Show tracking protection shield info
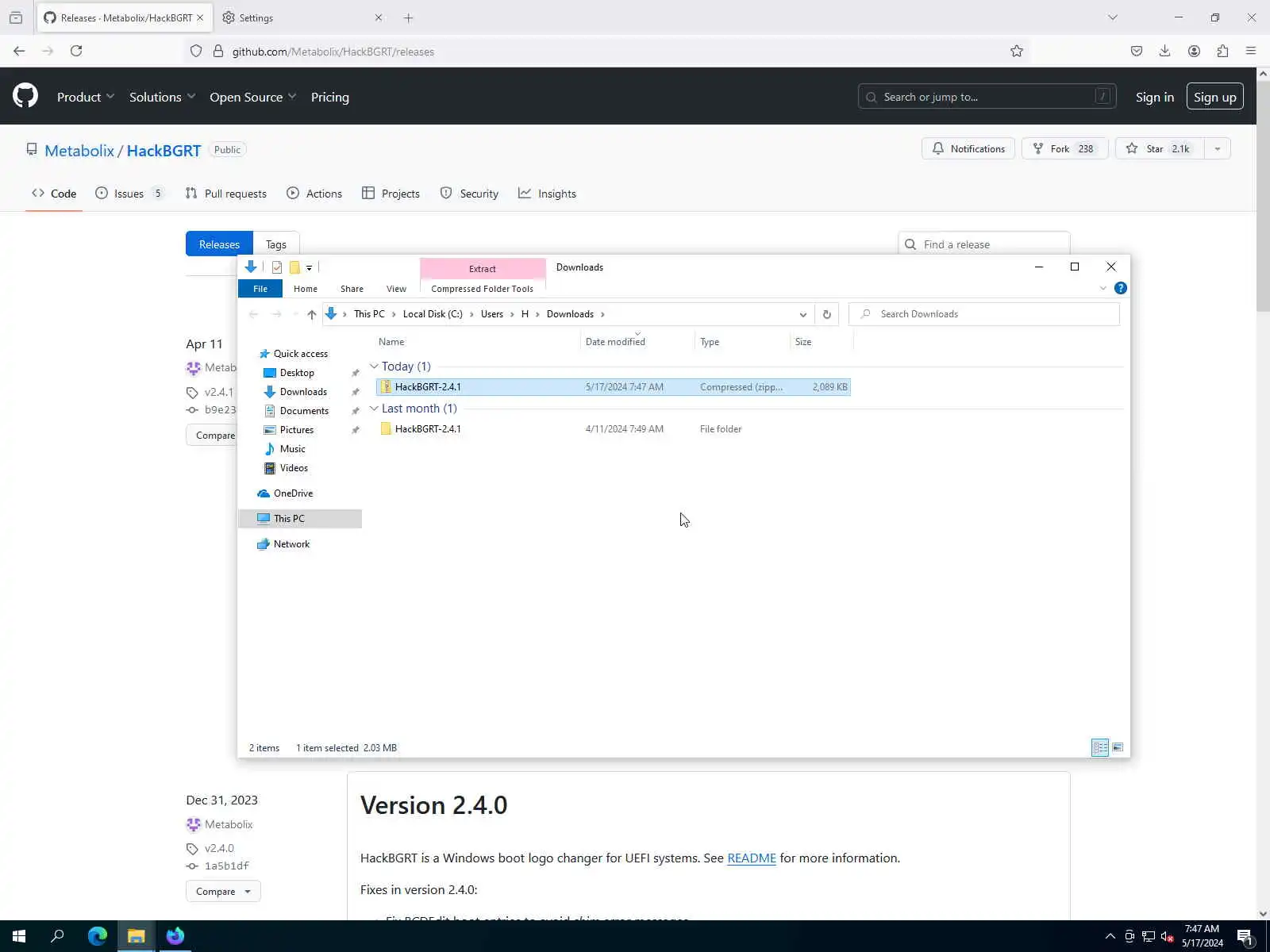 coord(196,51)
